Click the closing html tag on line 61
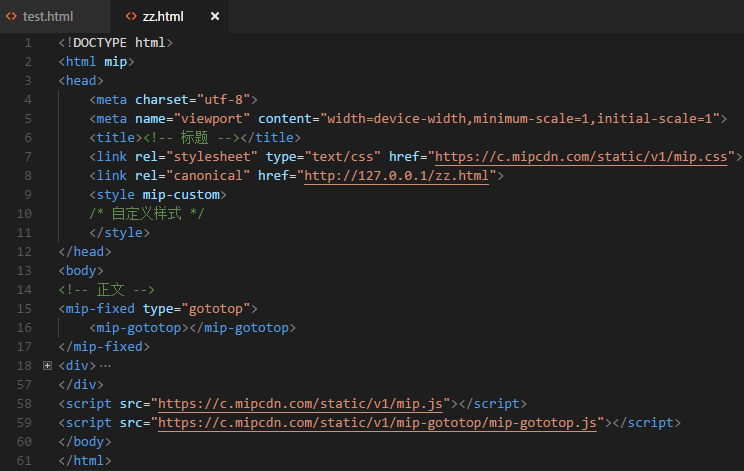 click(85, 460)
